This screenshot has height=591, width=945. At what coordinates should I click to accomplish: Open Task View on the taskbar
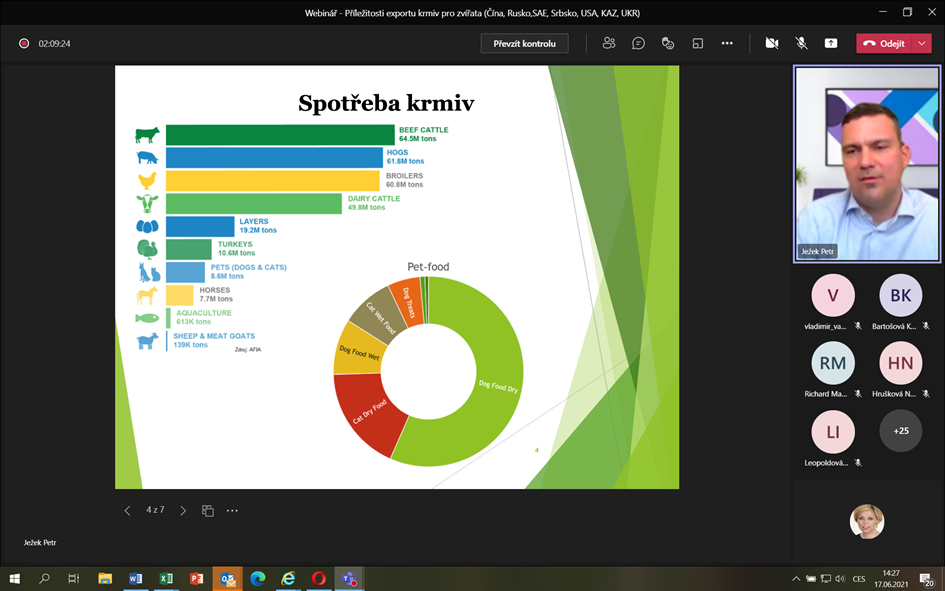74,578
